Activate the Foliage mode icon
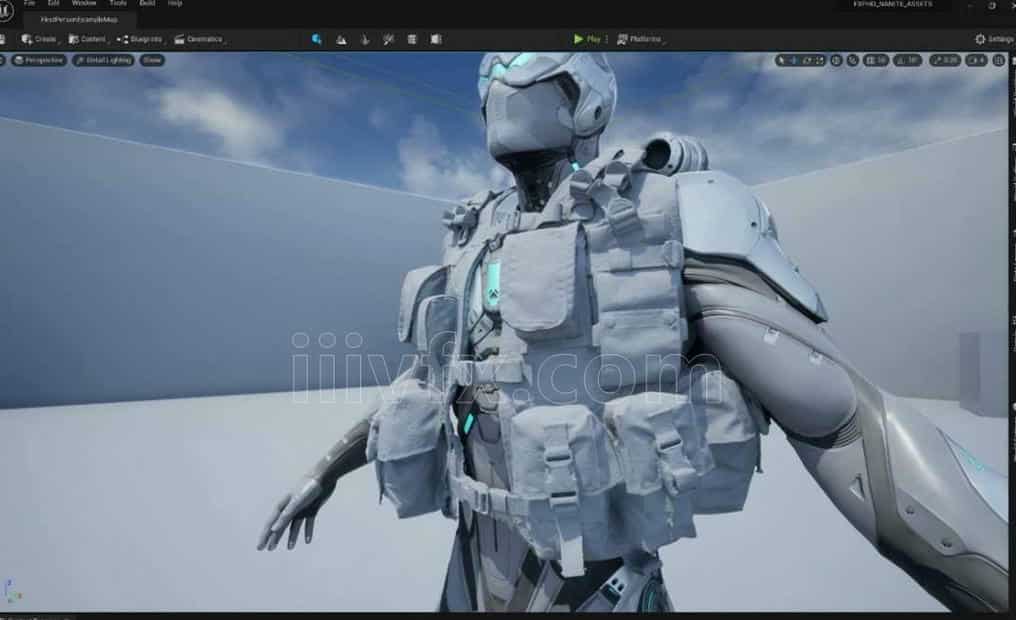This screenshot has width=1016, height=620. [364, 39]
